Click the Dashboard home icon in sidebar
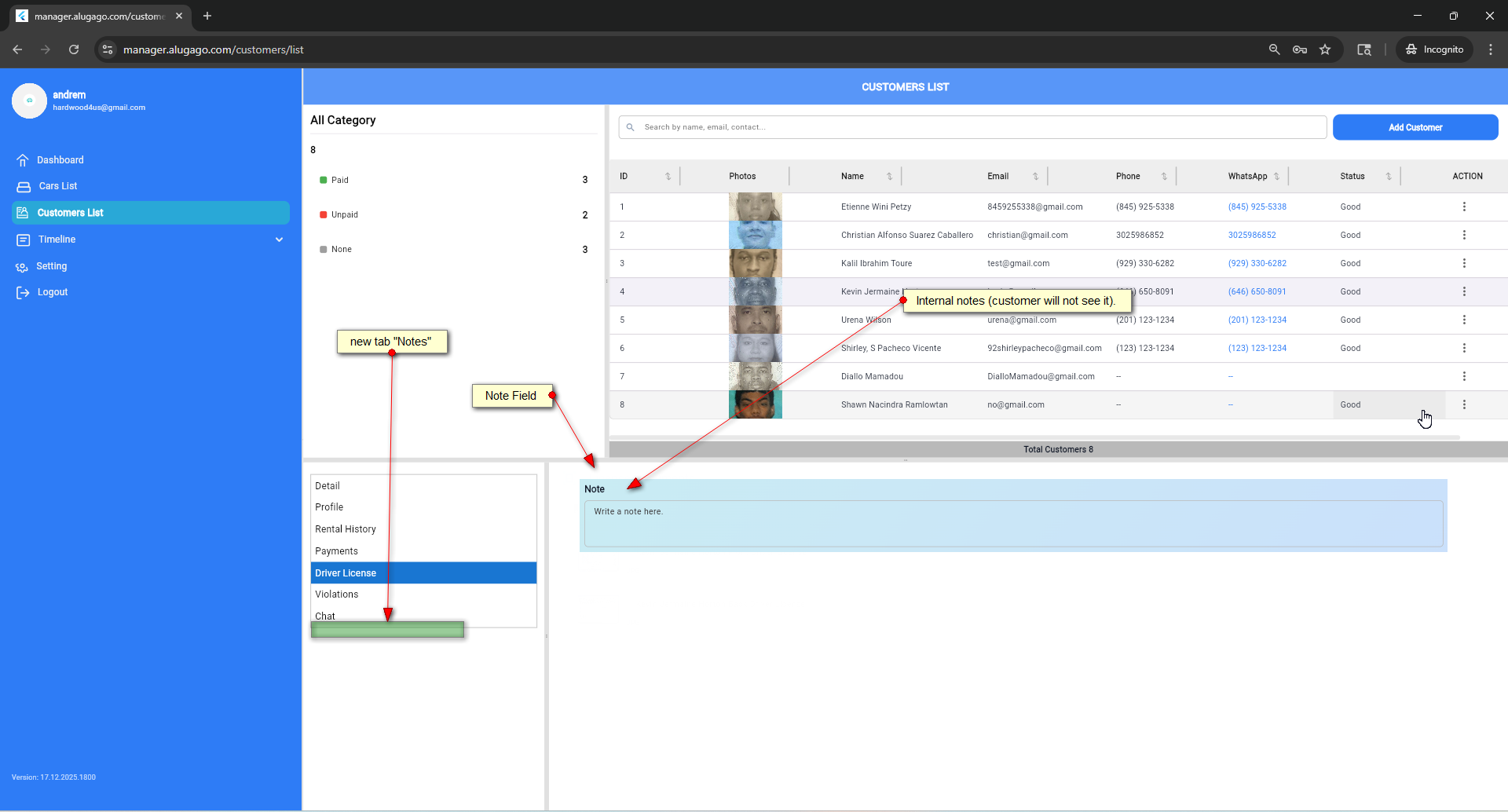Viewport: 1508px width, 812px height. (x=23, y=160)
